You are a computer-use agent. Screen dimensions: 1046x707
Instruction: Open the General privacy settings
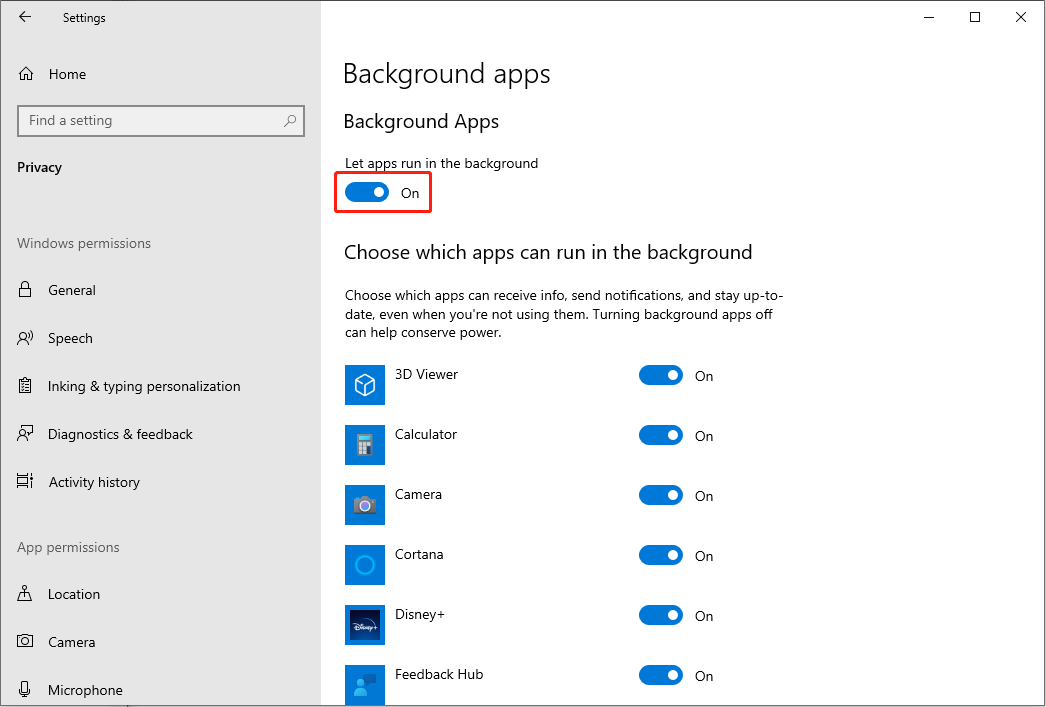(x=72, y=290)
